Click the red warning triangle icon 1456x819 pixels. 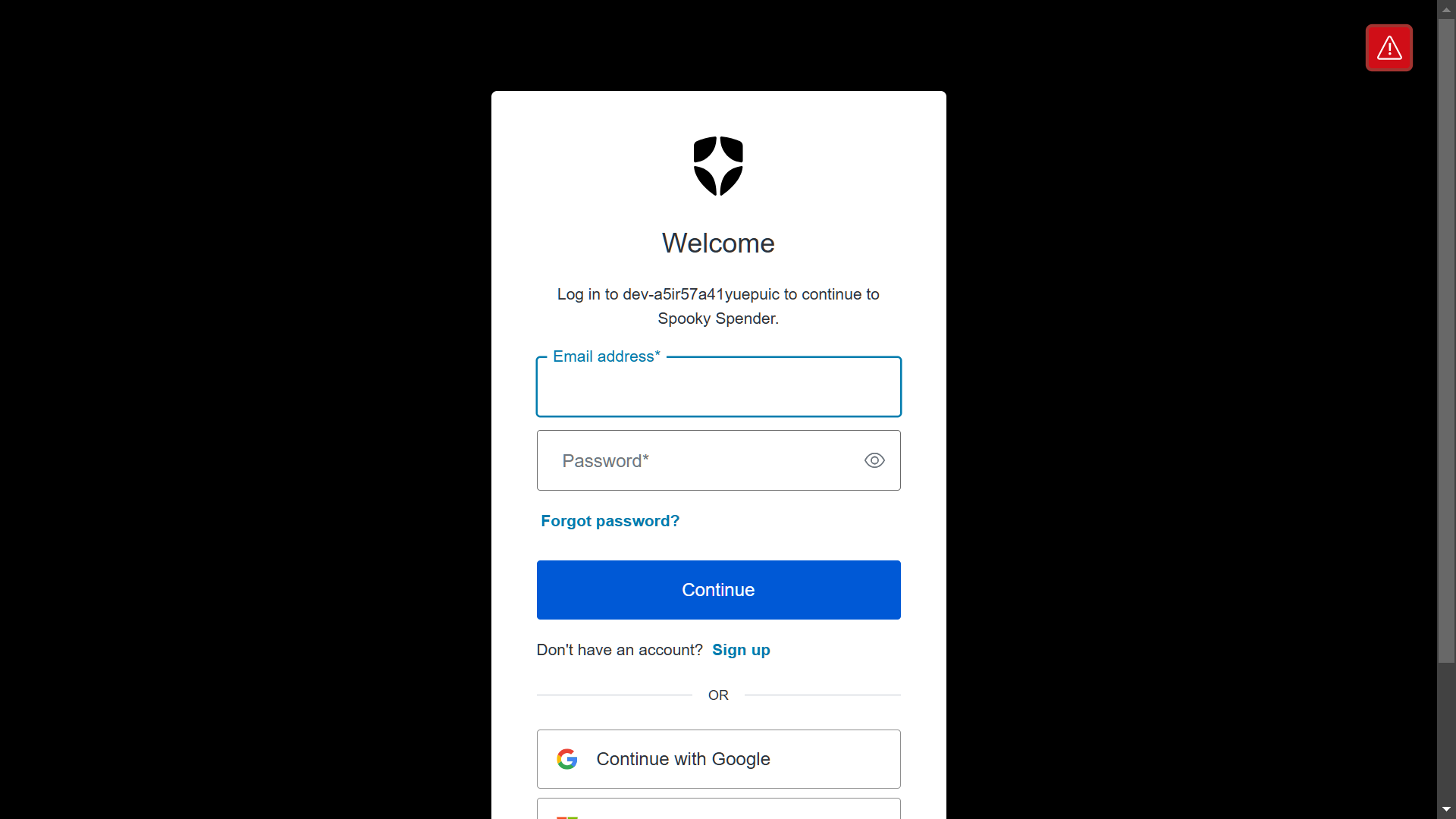pyautogui.click(x=1389, y=48)
